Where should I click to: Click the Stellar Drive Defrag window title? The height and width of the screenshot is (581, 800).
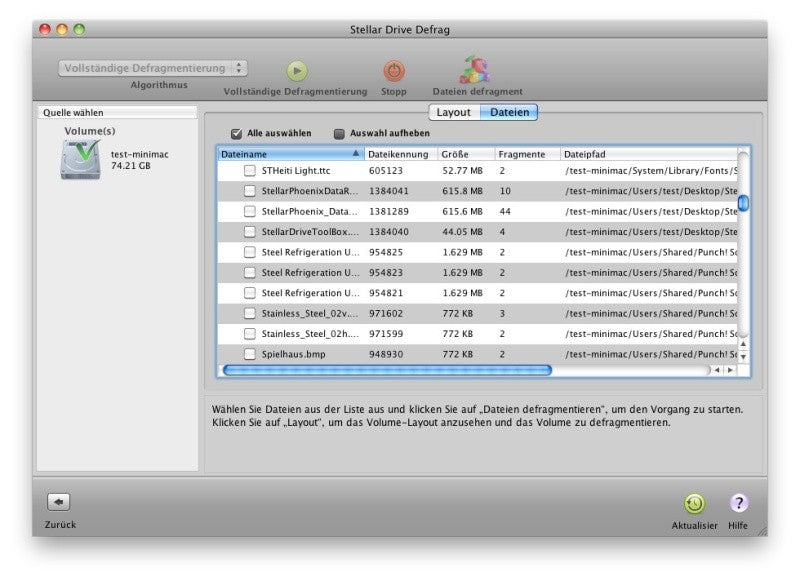(399, 30)
